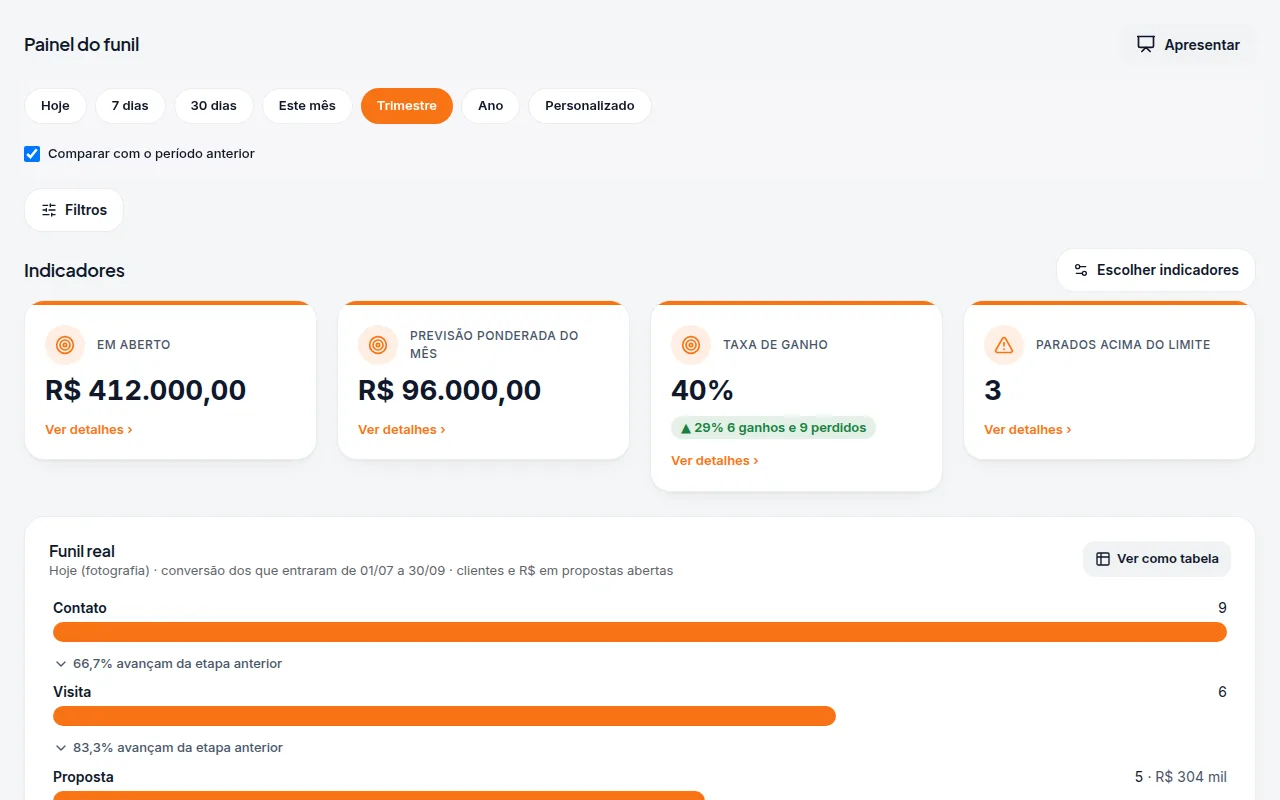Click the table grid icon in Ver como tabela
Screen dimensions: 1280x800
(1103, 559)
